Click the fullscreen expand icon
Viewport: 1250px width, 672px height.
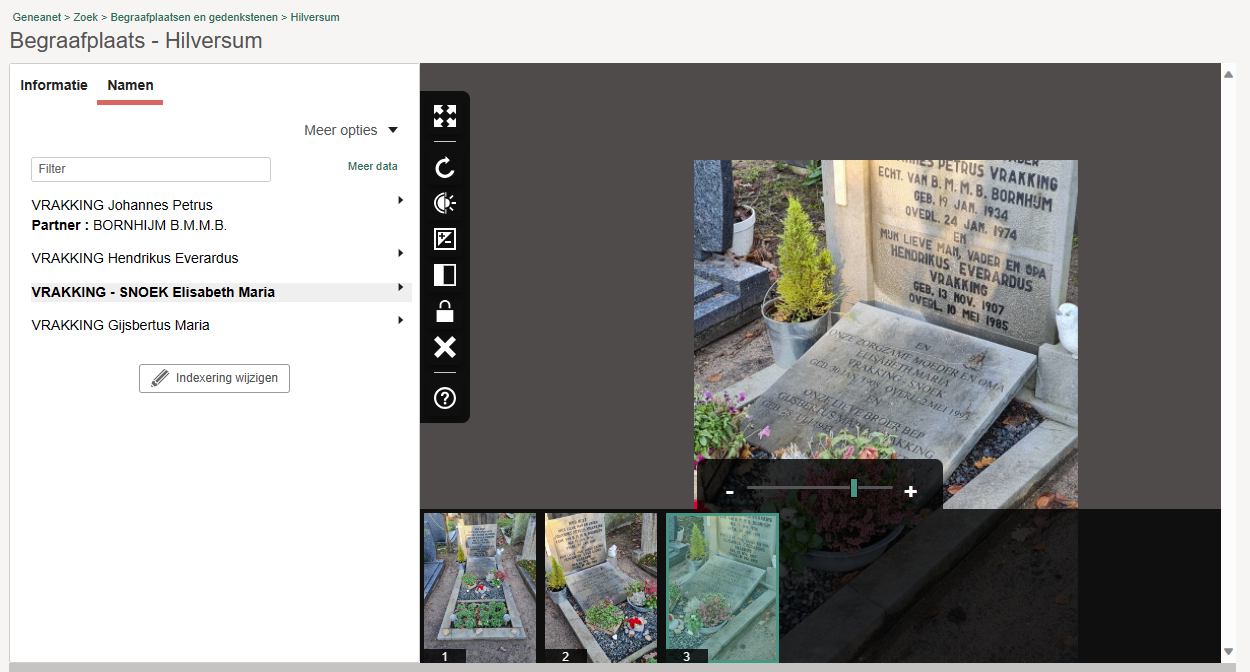(445, 116)
